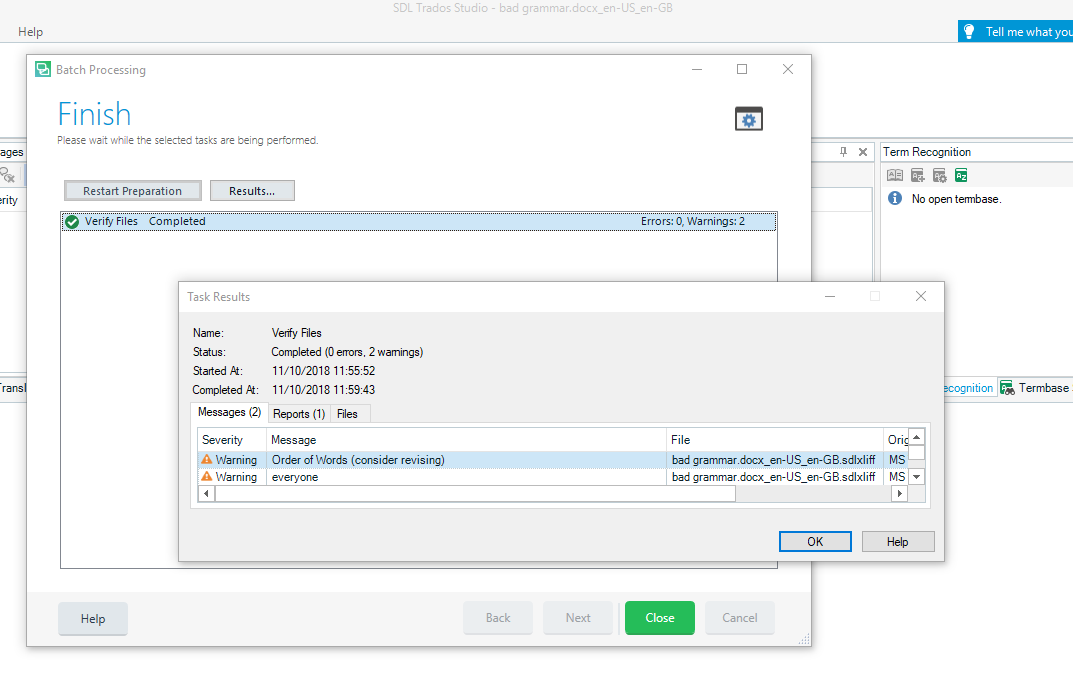The width and height of the screenshot is (1073, 699).
Task: Minimize the Task Results dialog
Action: coord(829,296)
